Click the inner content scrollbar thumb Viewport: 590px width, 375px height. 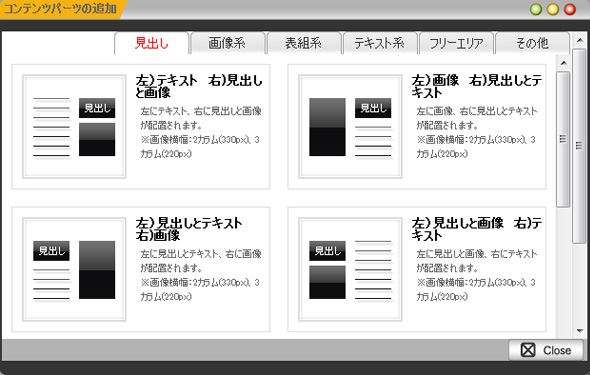tap(563, 139)
